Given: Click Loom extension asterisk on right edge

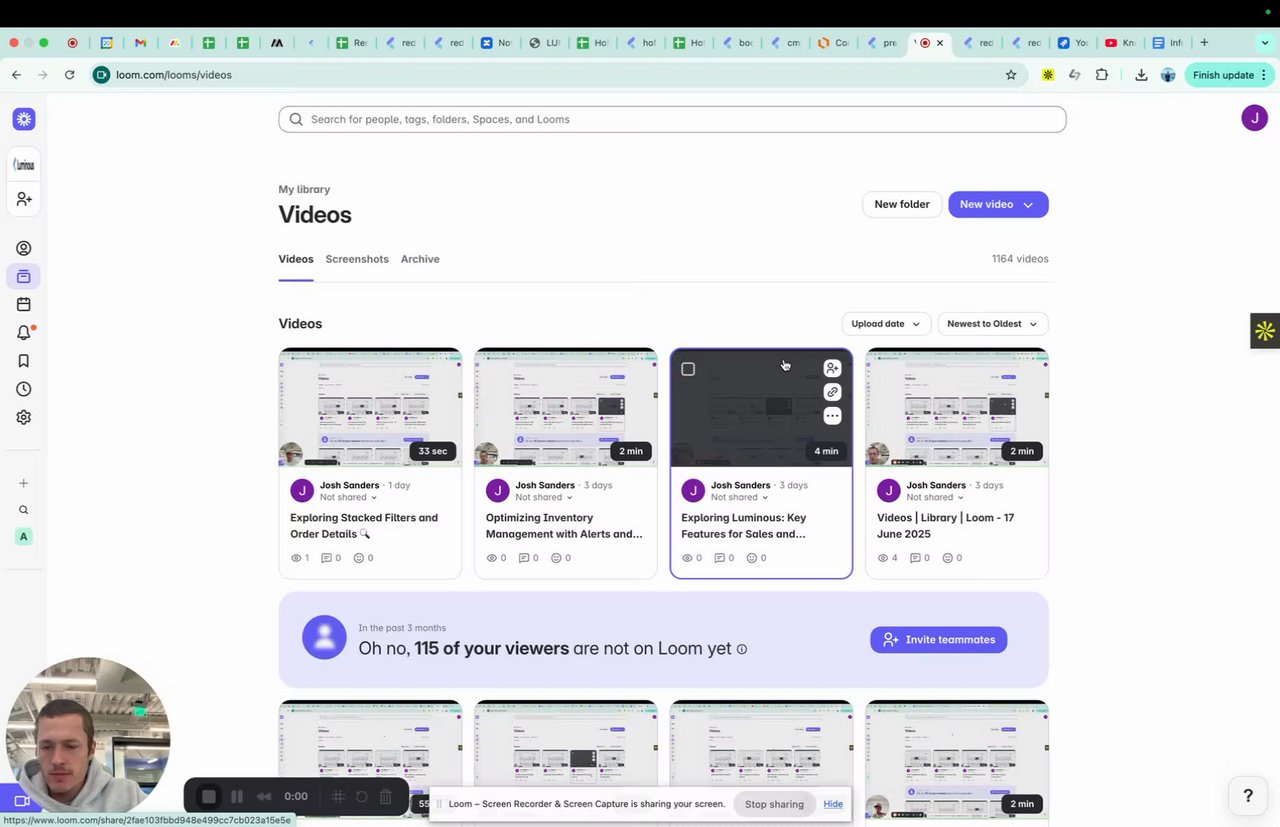Looking at the screenshot, I should pos(1265,331).
